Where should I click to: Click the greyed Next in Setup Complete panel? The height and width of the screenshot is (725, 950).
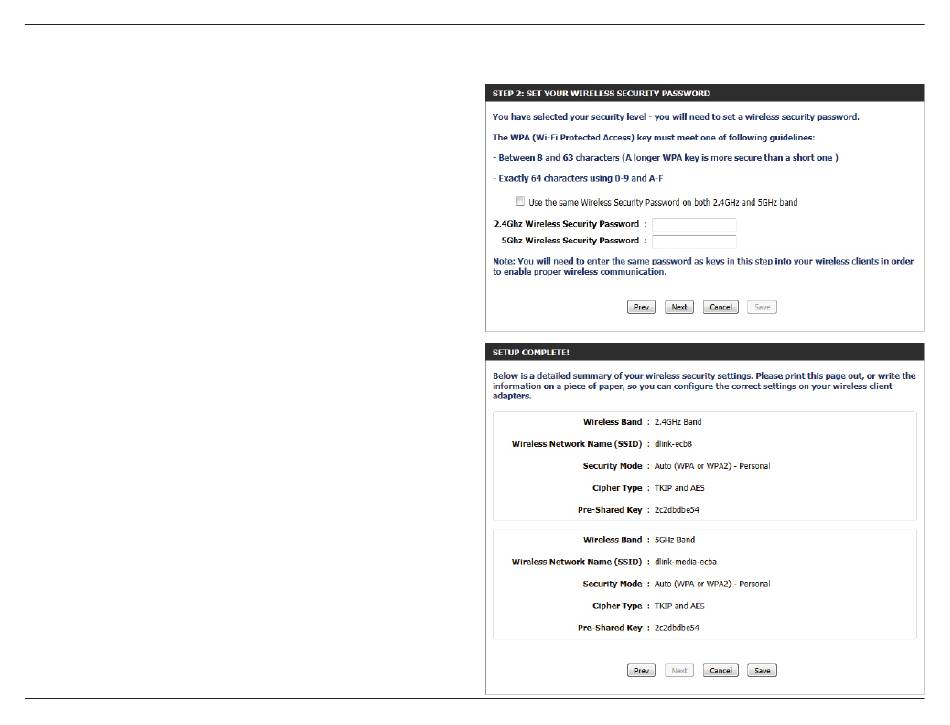[x=679, y=670]
